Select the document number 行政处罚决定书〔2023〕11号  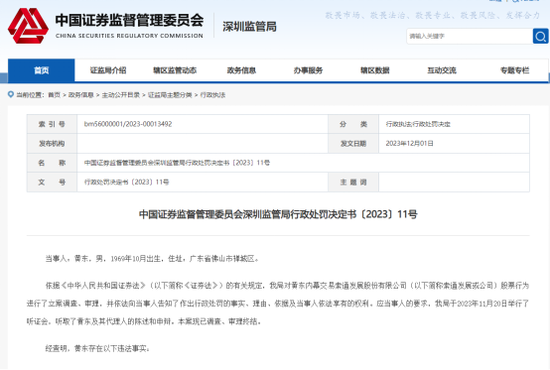126,182
